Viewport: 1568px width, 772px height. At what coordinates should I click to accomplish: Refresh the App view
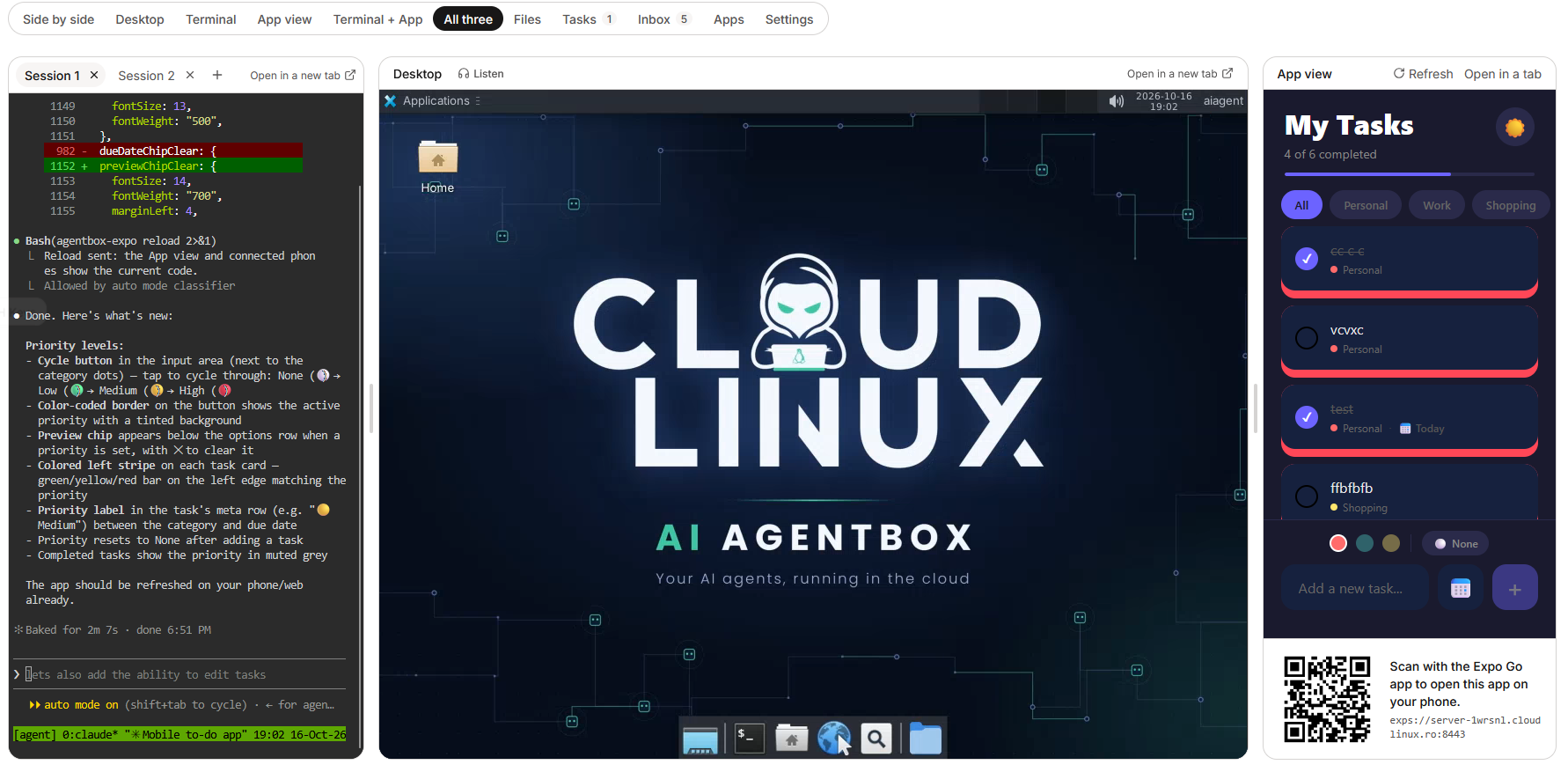(x=1423, y=74)
